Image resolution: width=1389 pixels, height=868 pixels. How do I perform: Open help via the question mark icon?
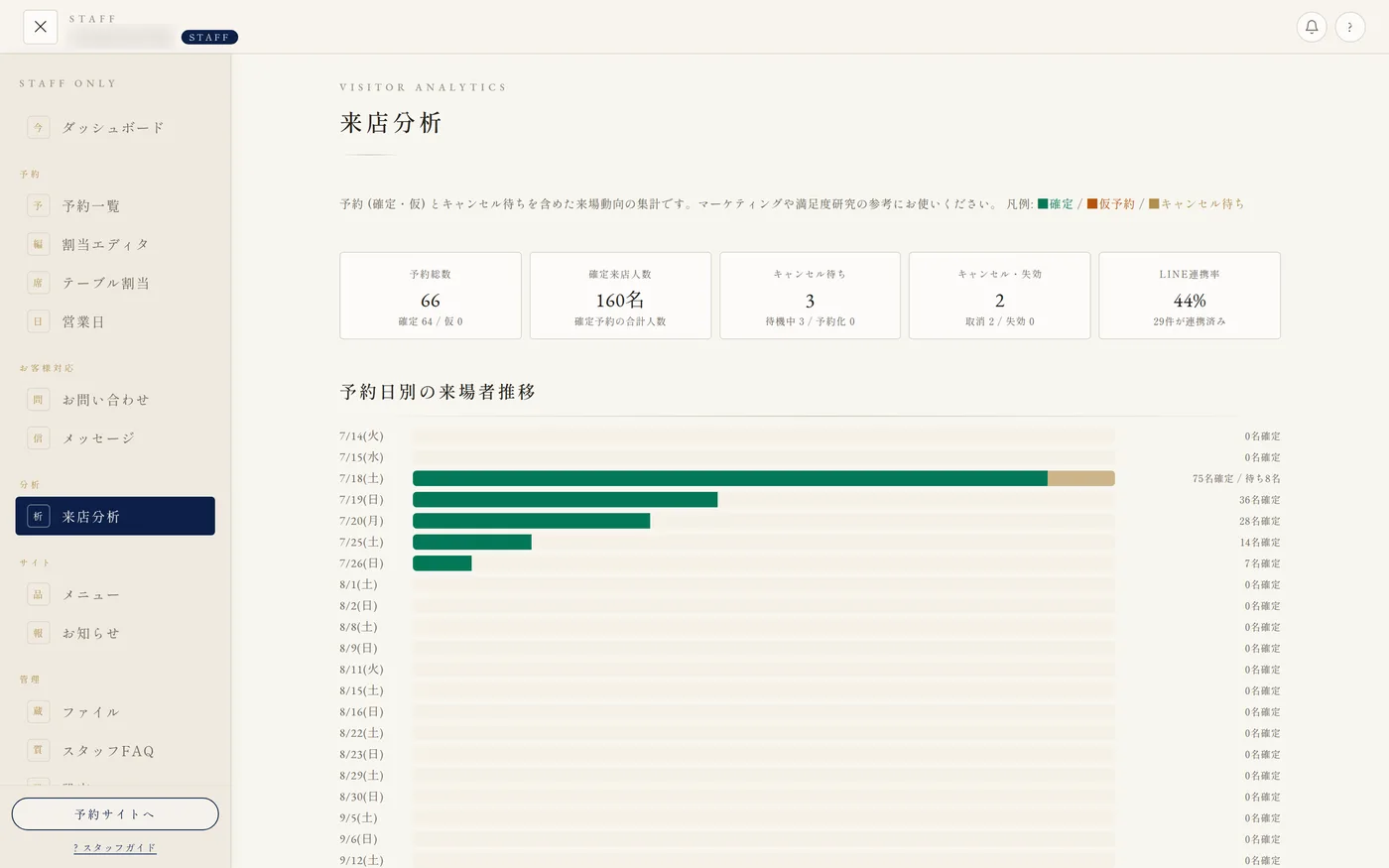pos(1350,27)
